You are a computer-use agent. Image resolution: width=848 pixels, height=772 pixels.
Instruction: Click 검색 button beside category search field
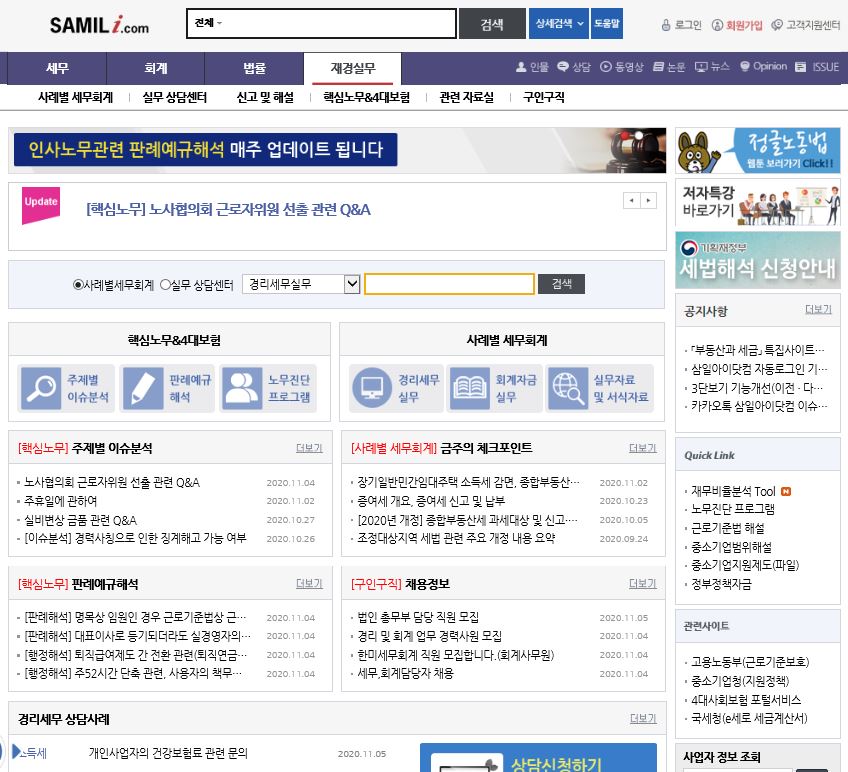tap(561, 284)
